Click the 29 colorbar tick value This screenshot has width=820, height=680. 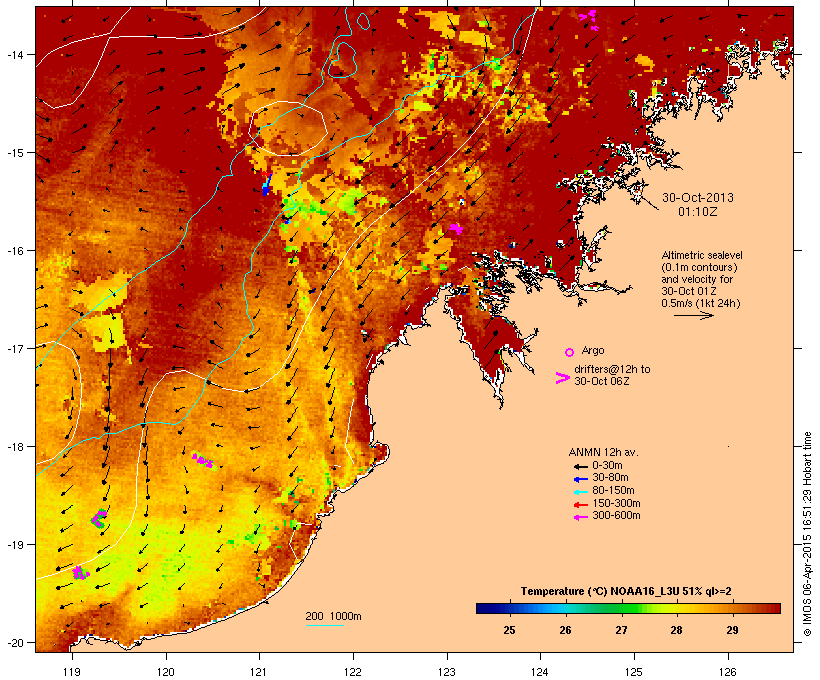(732, 630)
